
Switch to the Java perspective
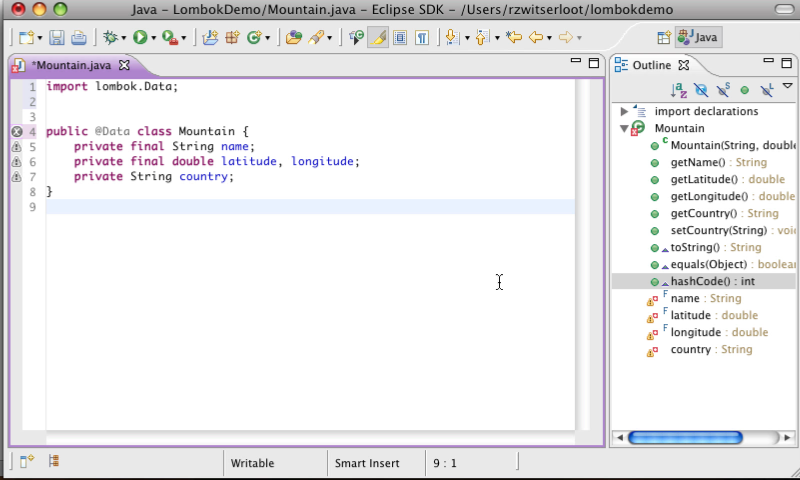tap(698, 38)
